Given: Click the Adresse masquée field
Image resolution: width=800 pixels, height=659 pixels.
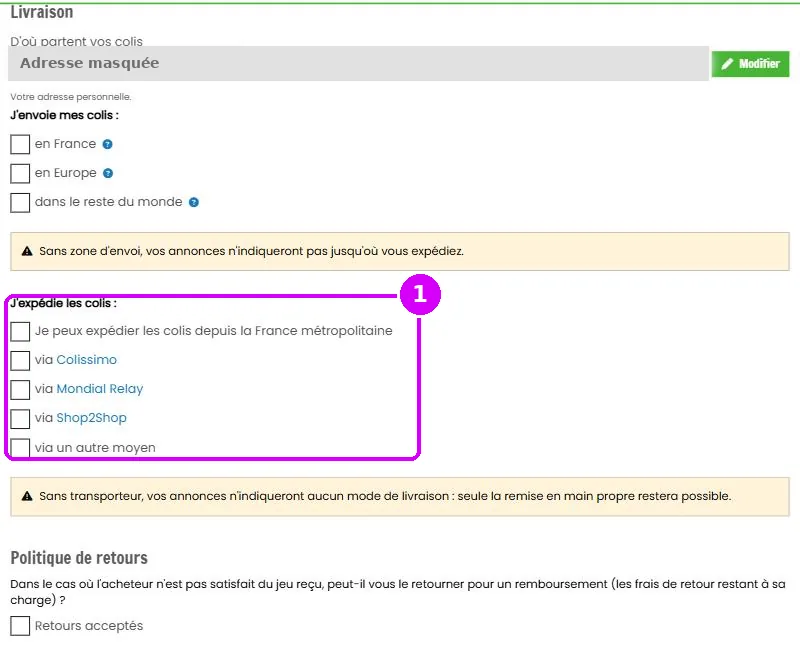Looking at the screenshot, I should (358, 63).
